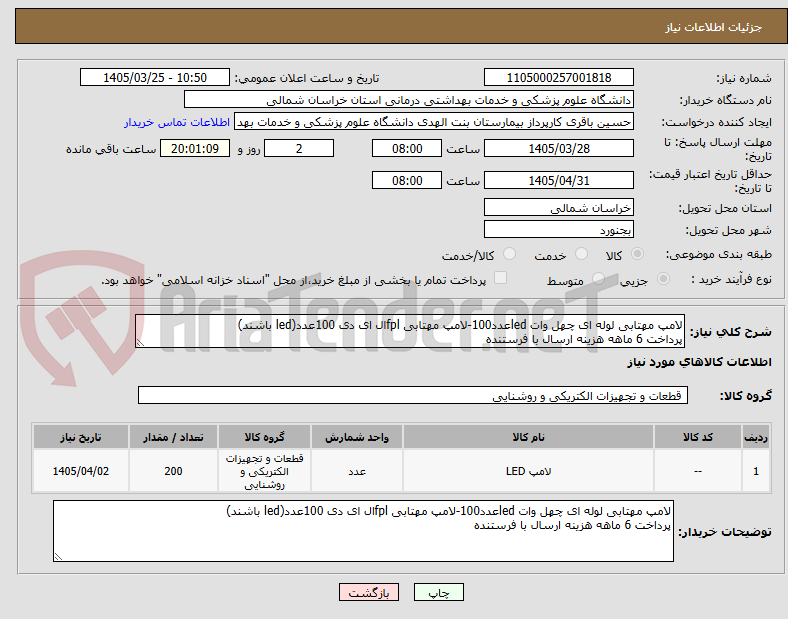The height and width of the screenshot is (619, 788).
Task: Toggle the treasury bonds payment checkbox
Action: 501,278
